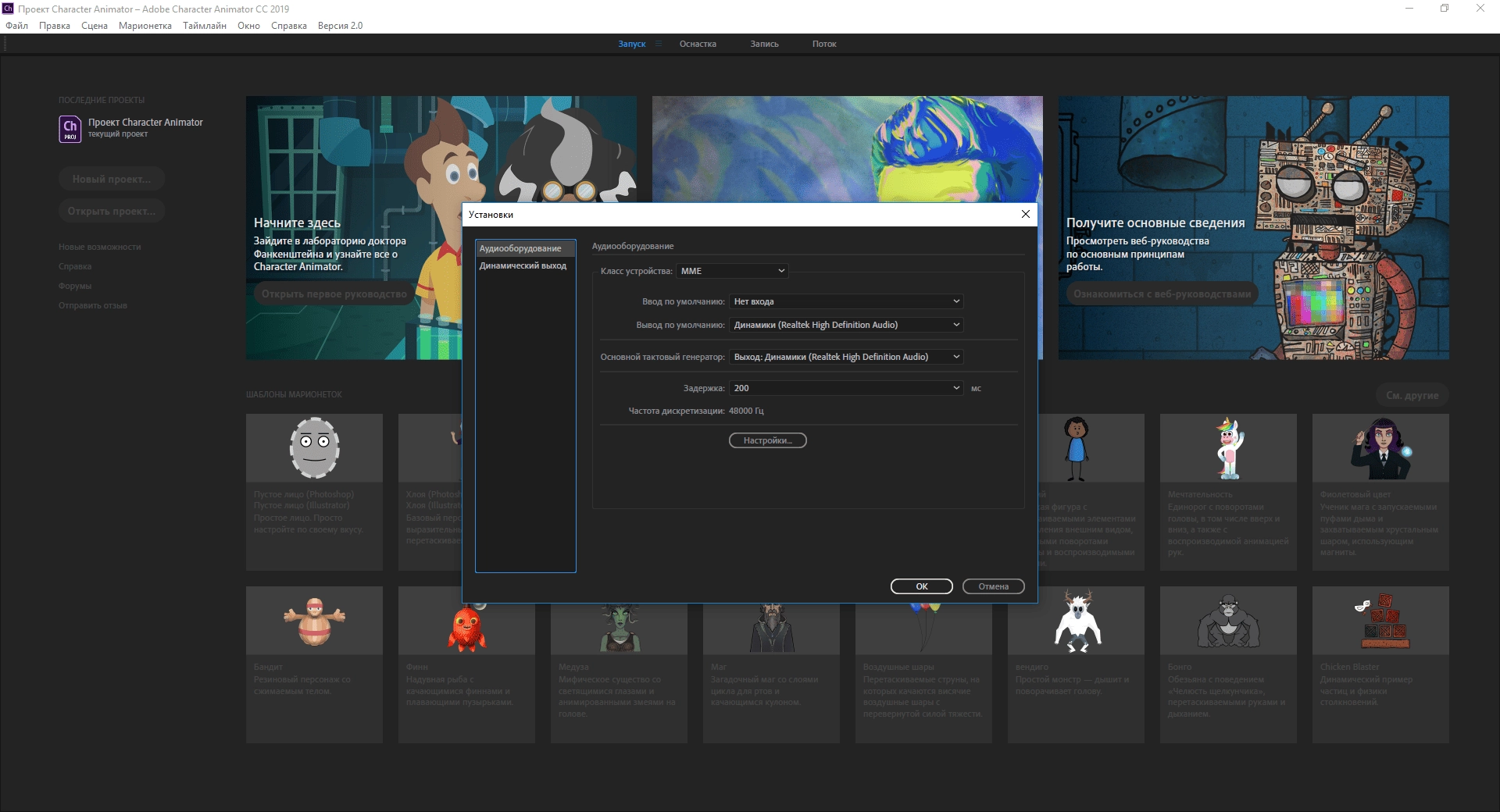The height and width of the screenshot is (812, 1500).
Task: Click Открыть проект... button
Action: (x=112, y=211)
